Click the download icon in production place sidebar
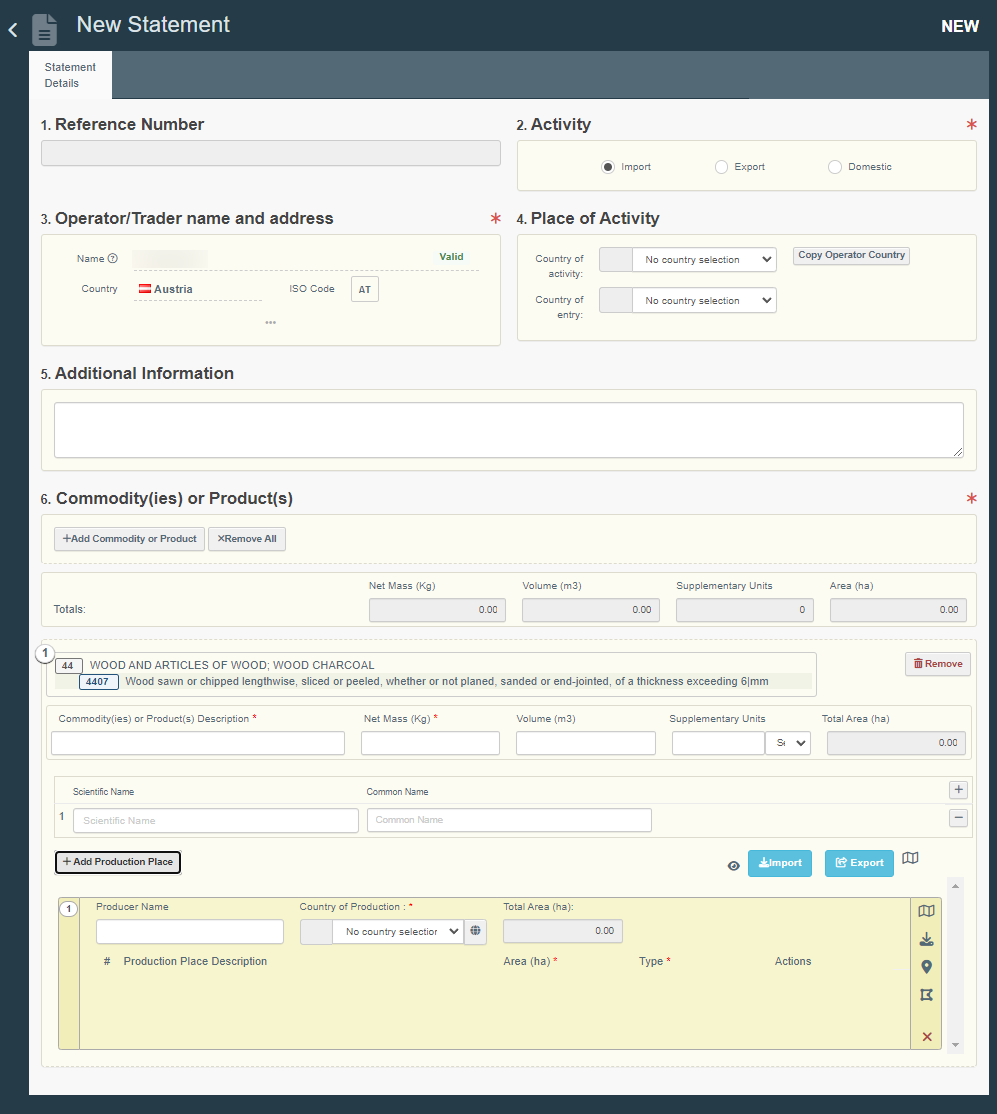This screenshot has height=1114, width=997. click(x=926, y=939)
